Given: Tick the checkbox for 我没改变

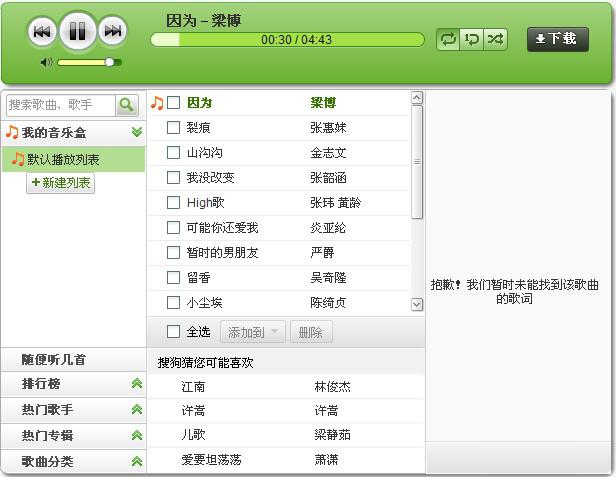Looking at the screenshot, I should pyautogui.click(x=173, y=178).
